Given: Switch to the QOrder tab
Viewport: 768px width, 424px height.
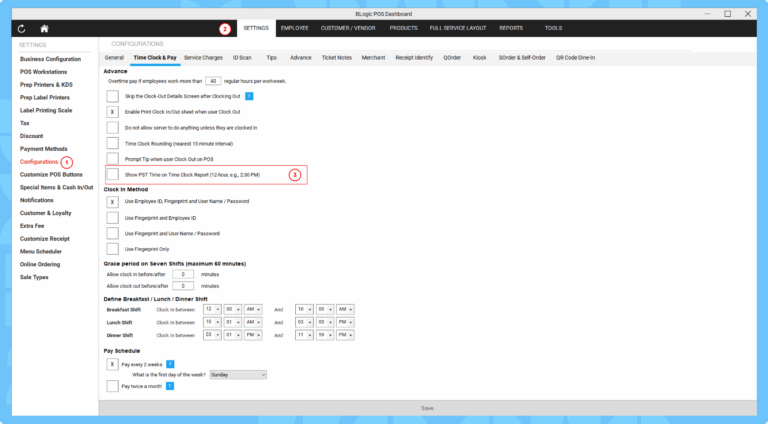Looking at the screenshot, I should [x=452, y=58].
